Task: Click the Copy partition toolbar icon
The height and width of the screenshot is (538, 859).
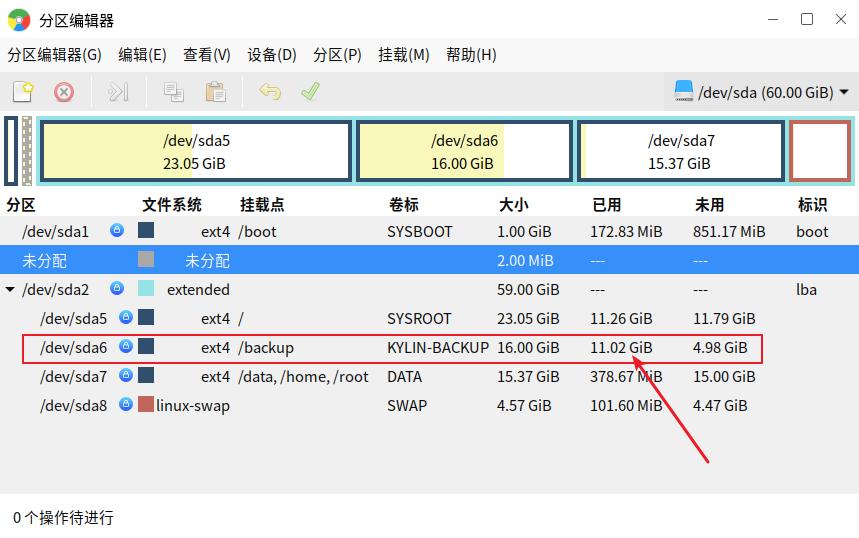Action: [173, 91]
